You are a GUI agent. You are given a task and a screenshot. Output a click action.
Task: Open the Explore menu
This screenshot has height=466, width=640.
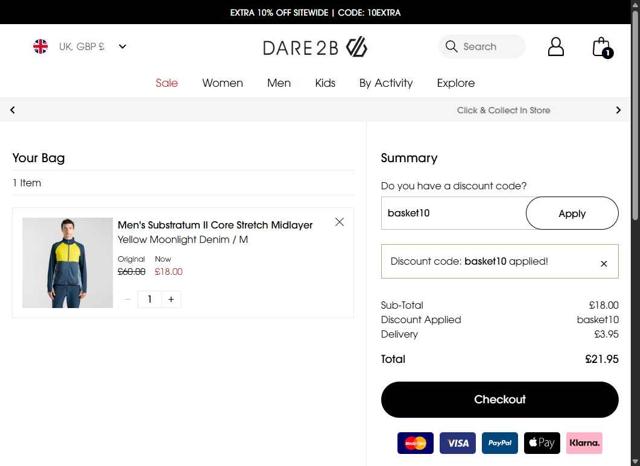click(x=456, y=83)
